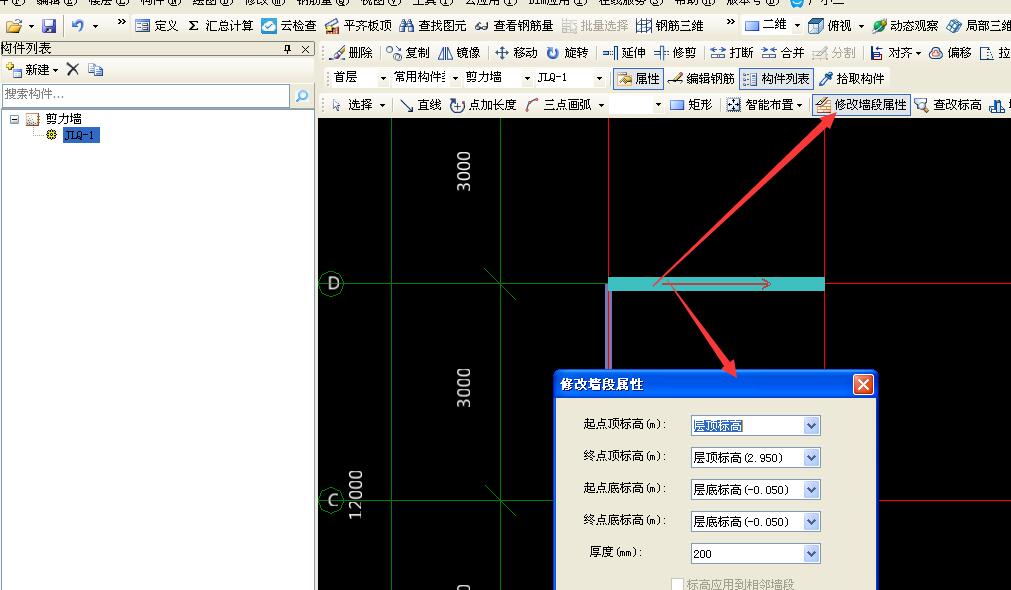This screenshot has width=1011, height=590.
Task: Click axis bubble D on the grid
Action: tap(333, 283)
